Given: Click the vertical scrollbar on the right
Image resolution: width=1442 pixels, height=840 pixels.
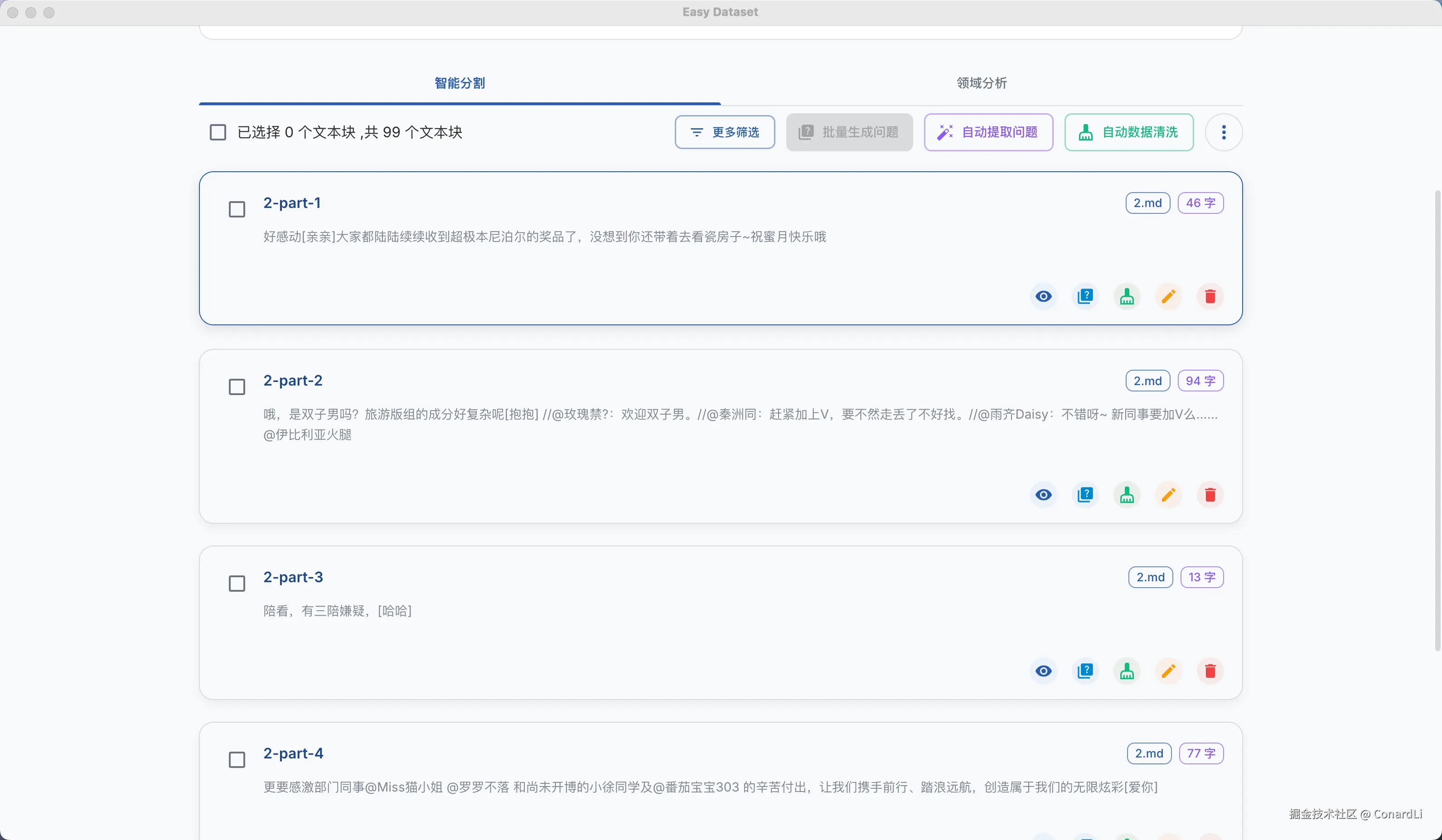Looking at the screenshot, I should point(1437,420).
